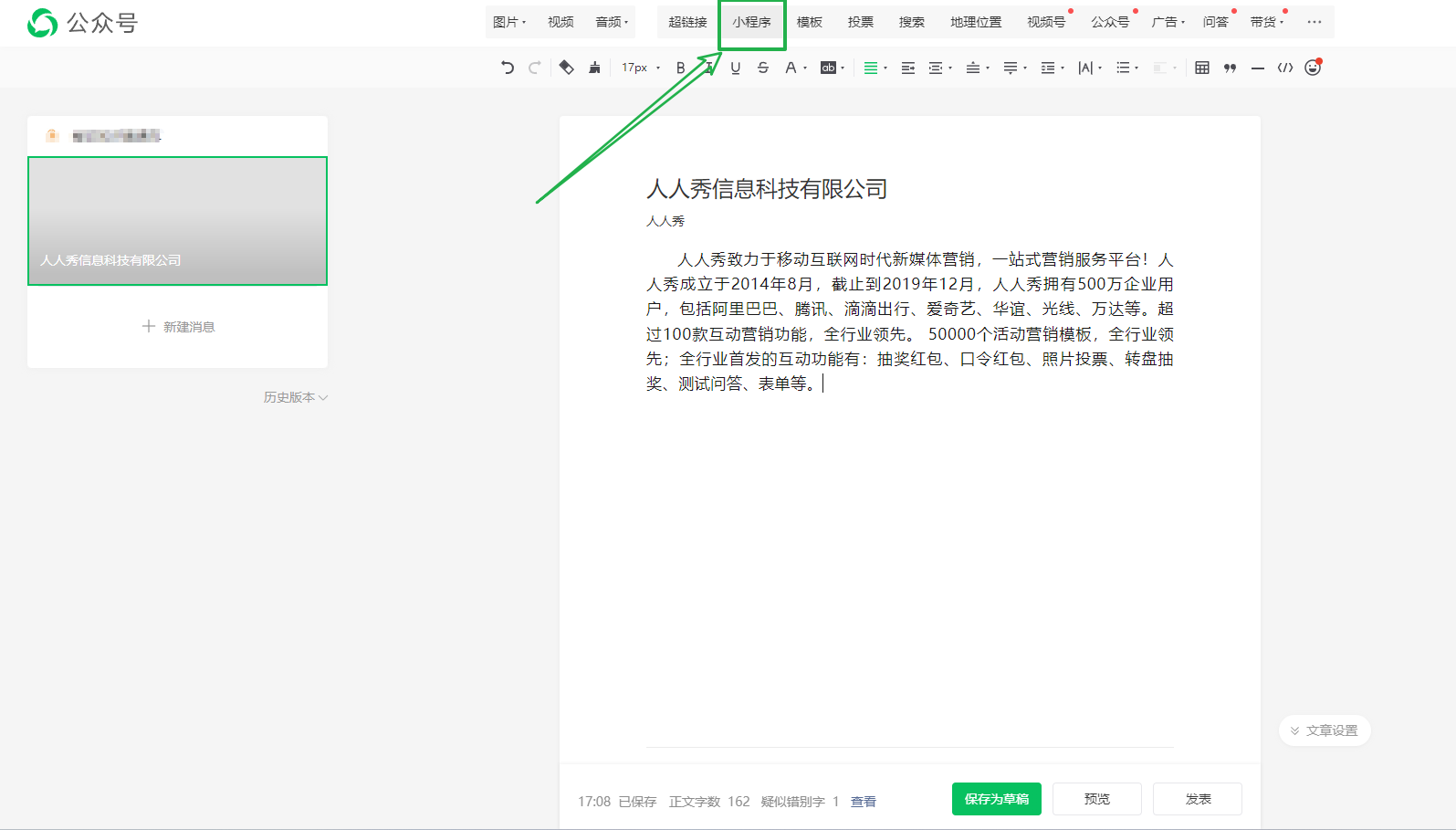1456x830 pixels.
Task: Insert a code block
Action: (1285, 68)
